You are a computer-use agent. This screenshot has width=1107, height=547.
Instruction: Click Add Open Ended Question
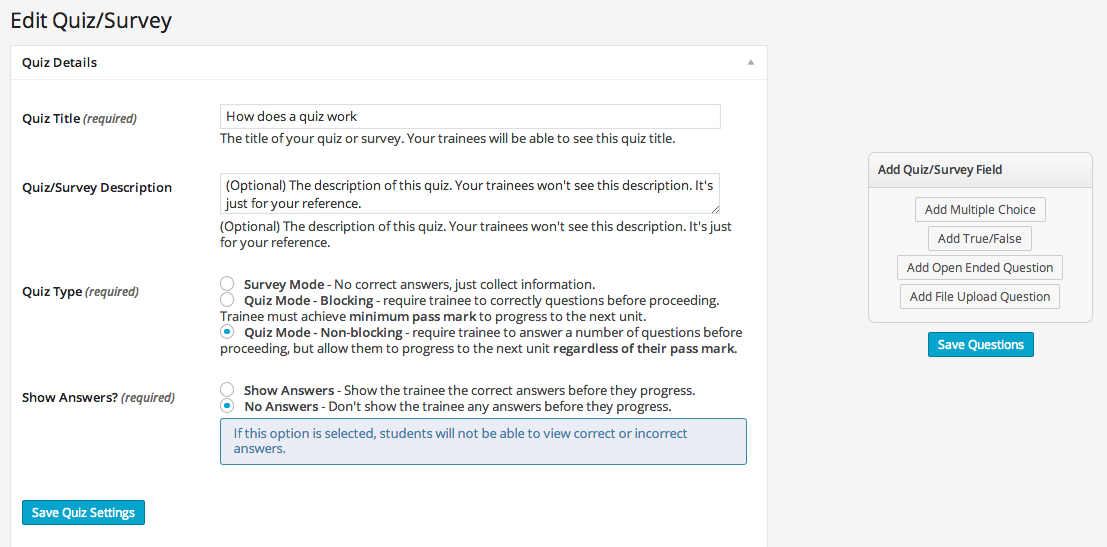979,268
